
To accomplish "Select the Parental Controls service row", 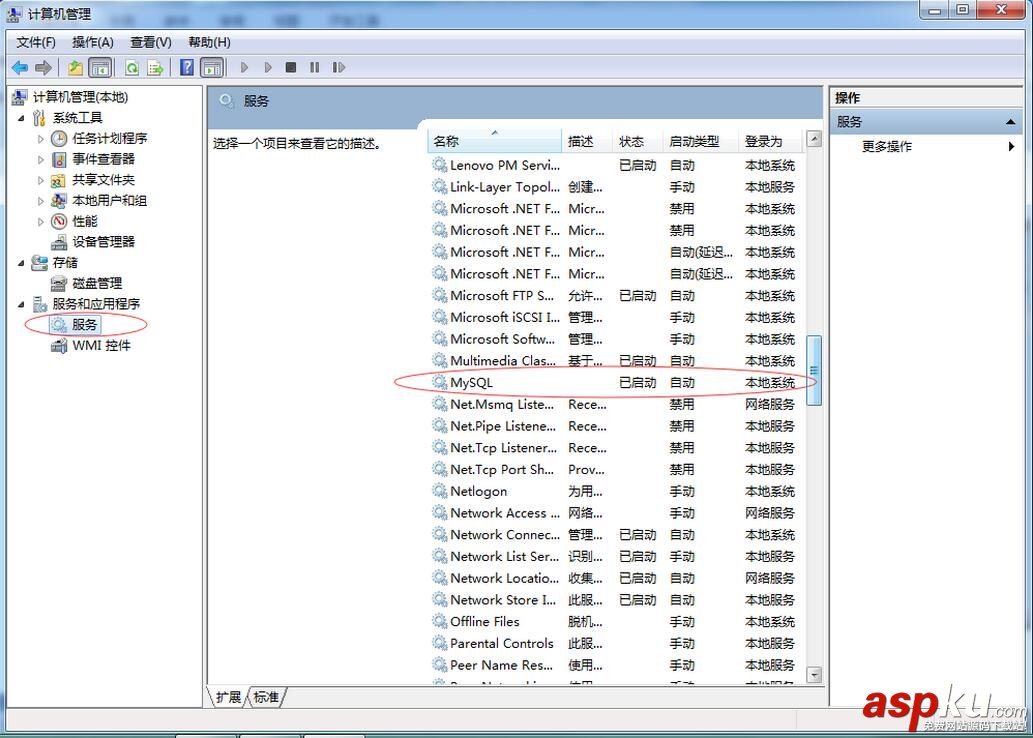I will (616, 644).
